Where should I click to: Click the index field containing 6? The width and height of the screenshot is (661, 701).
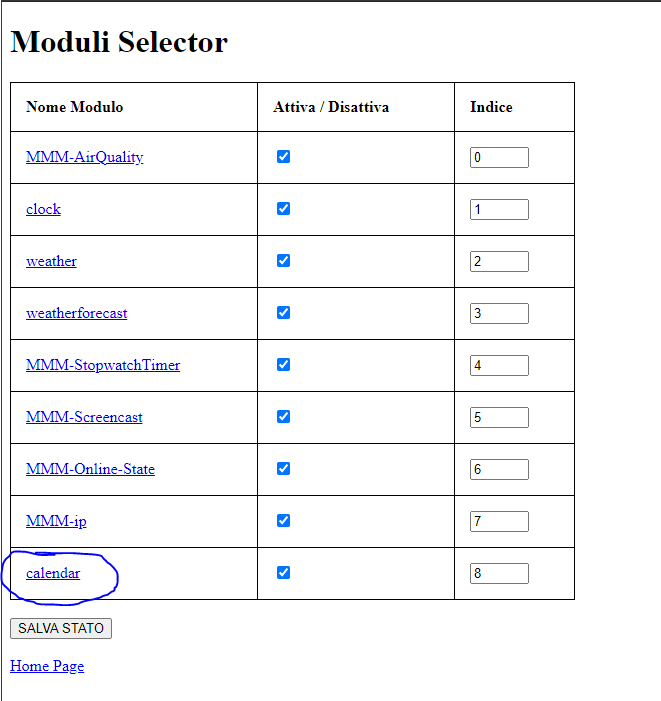[x=499, y=469]
